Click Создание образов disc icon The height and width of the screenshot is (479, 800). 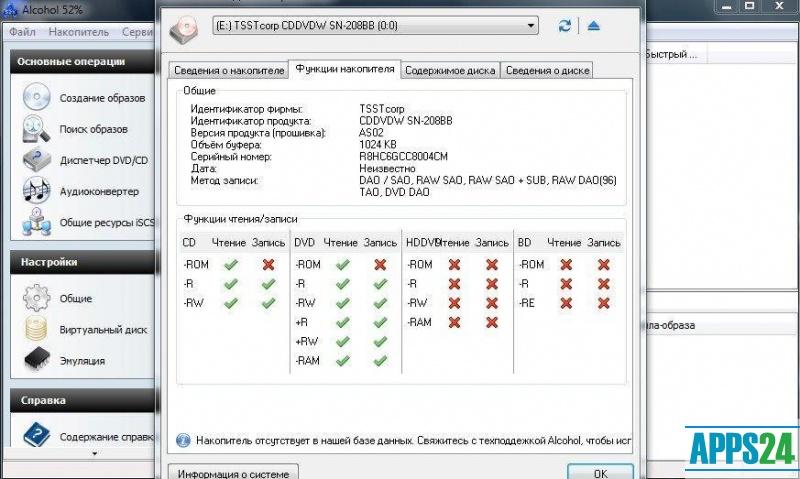point(36,97)
